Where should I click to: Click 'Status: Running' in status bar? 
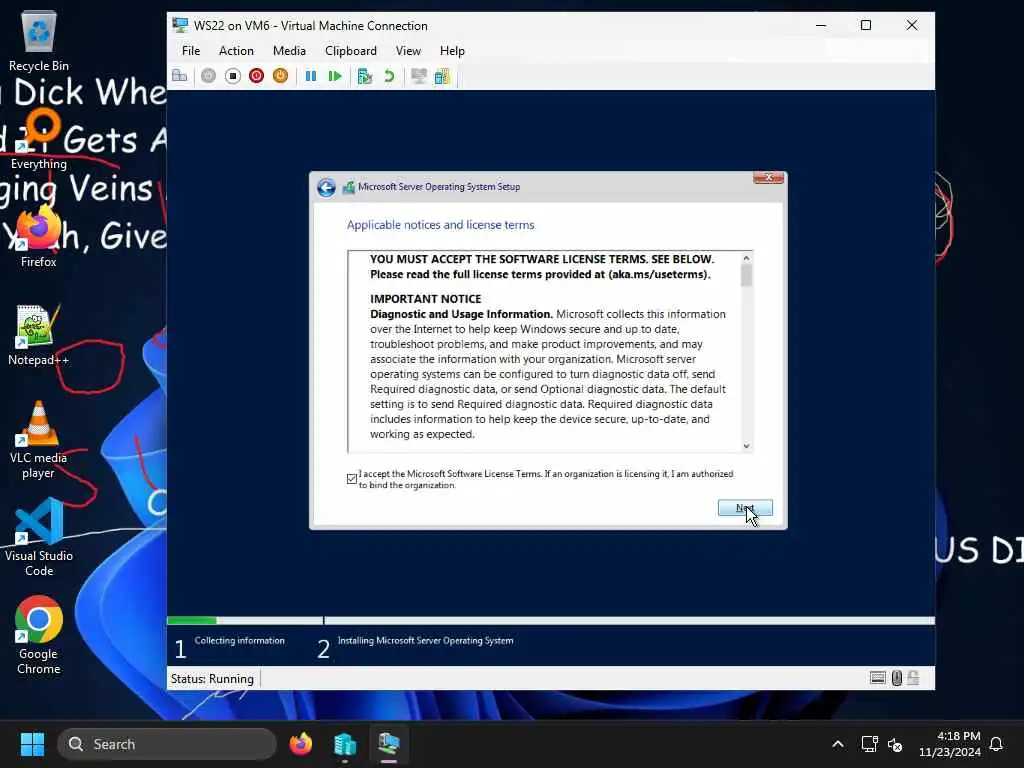pos(212,679)
